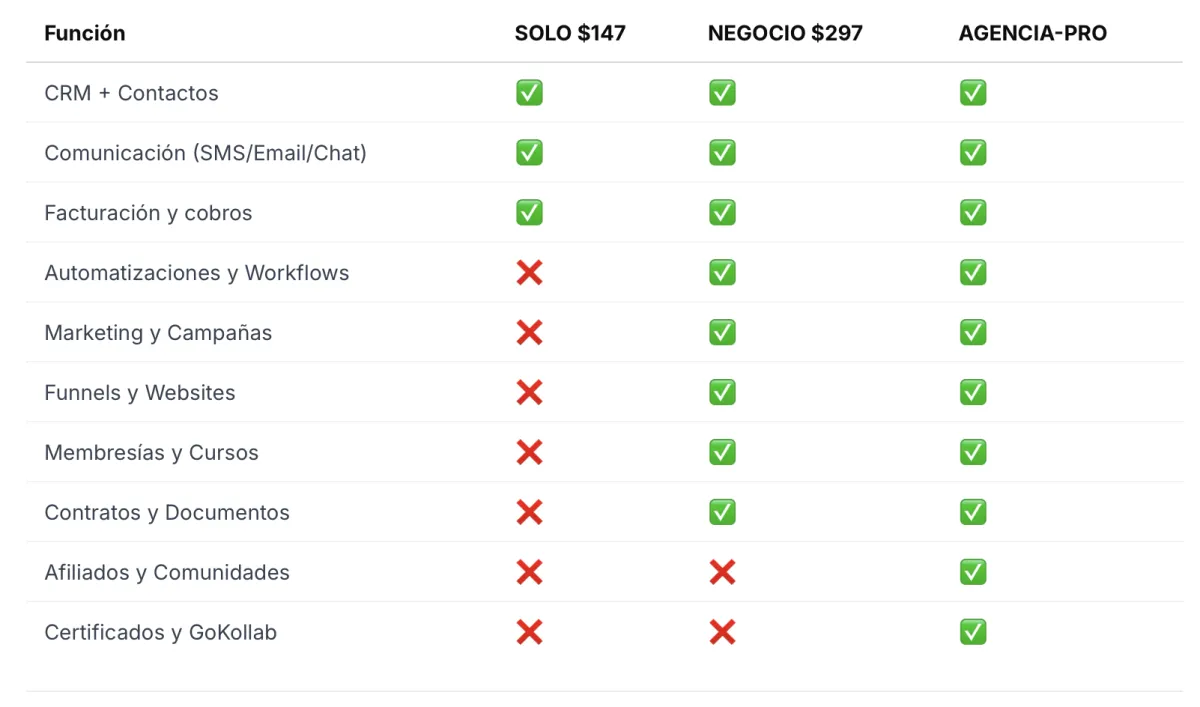This screenshot has width=1200, height=707.
Task: Select SOLO red X in Funnels y Websites row
Action: coord(529,392)
